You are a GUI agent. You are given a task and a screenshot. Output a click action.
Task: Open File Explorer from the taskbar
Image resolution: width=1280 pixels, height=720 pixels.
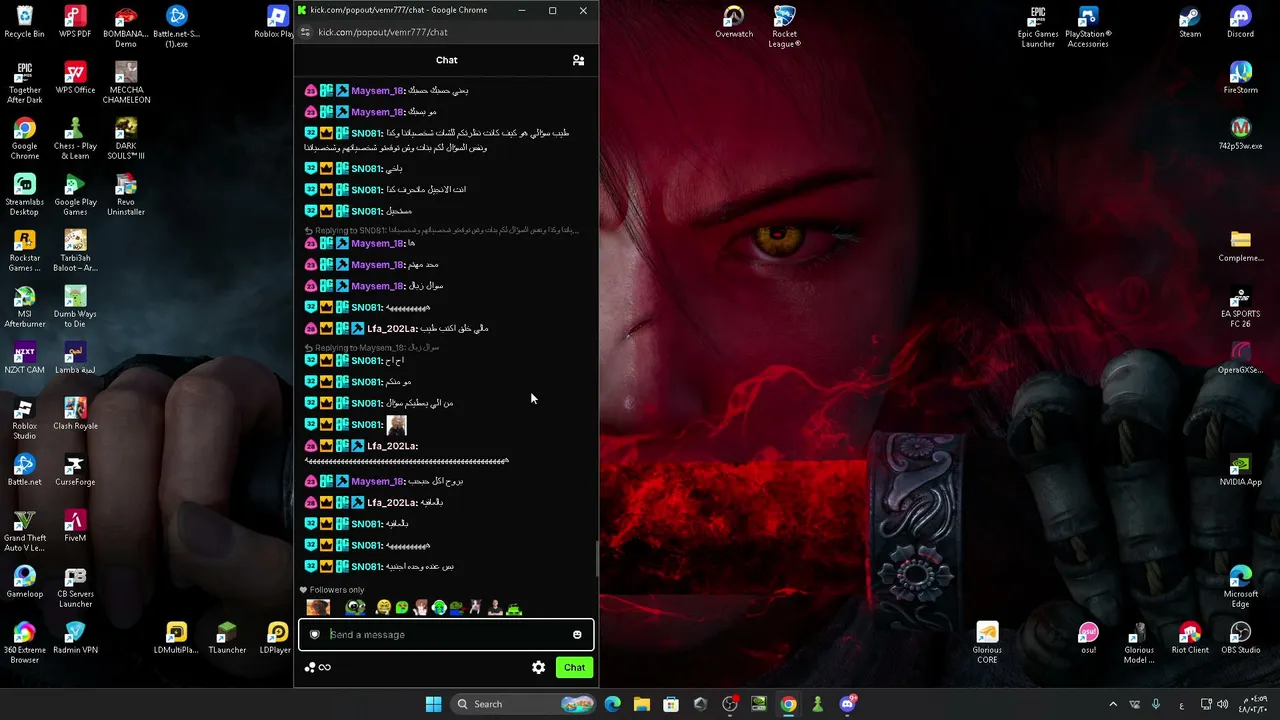tap(642, 704)
